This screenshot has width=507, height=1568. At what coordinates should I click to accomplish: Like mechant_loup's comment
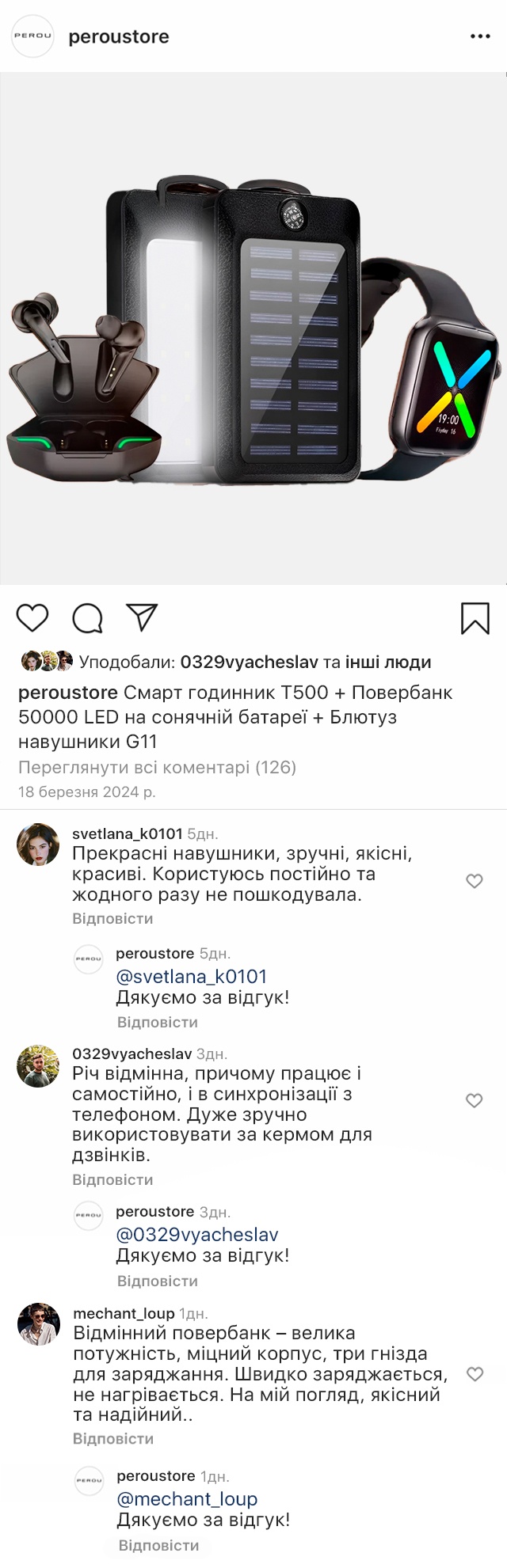[x=475, y=1374]
